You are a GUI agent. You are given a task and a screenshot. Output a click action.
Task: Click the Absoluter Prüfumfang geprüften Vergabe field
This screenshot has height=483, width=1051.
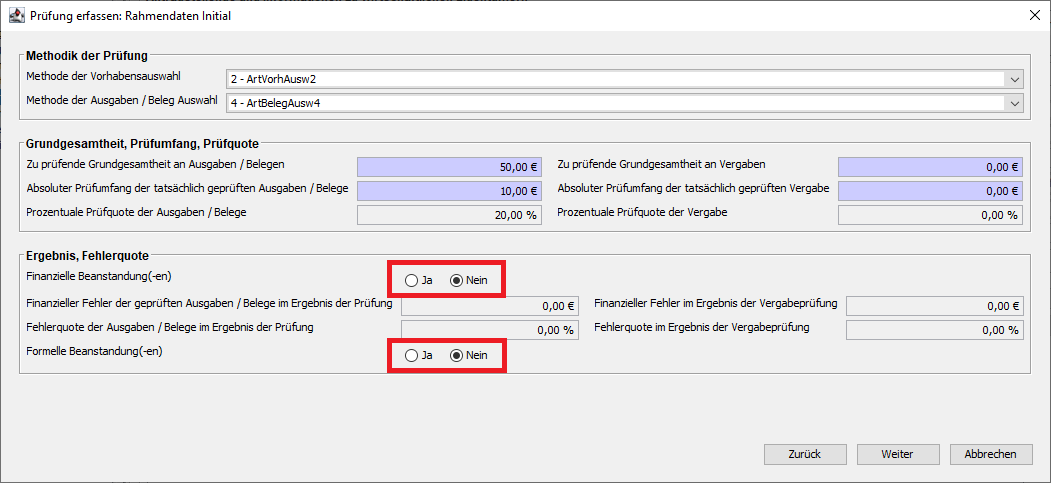pos(930,191)
